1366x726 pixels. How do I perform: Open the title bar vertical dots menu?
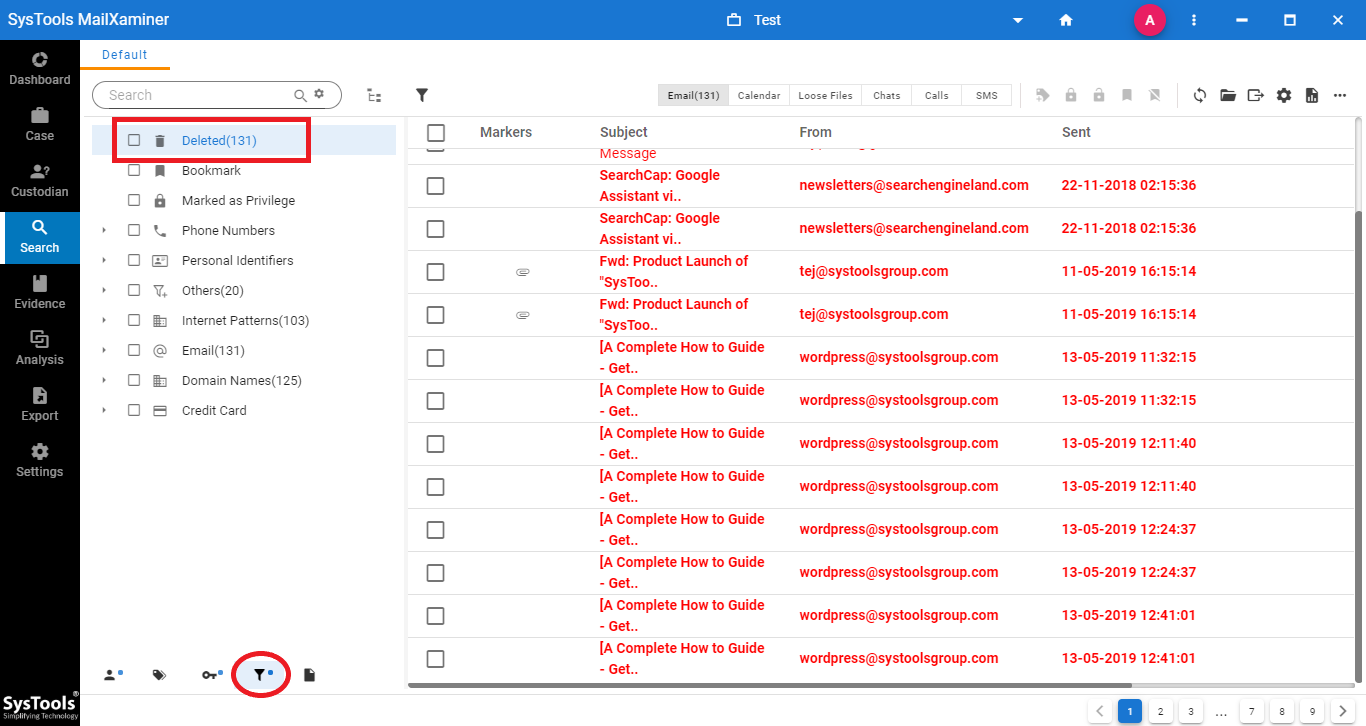(x=1194, y=20)
